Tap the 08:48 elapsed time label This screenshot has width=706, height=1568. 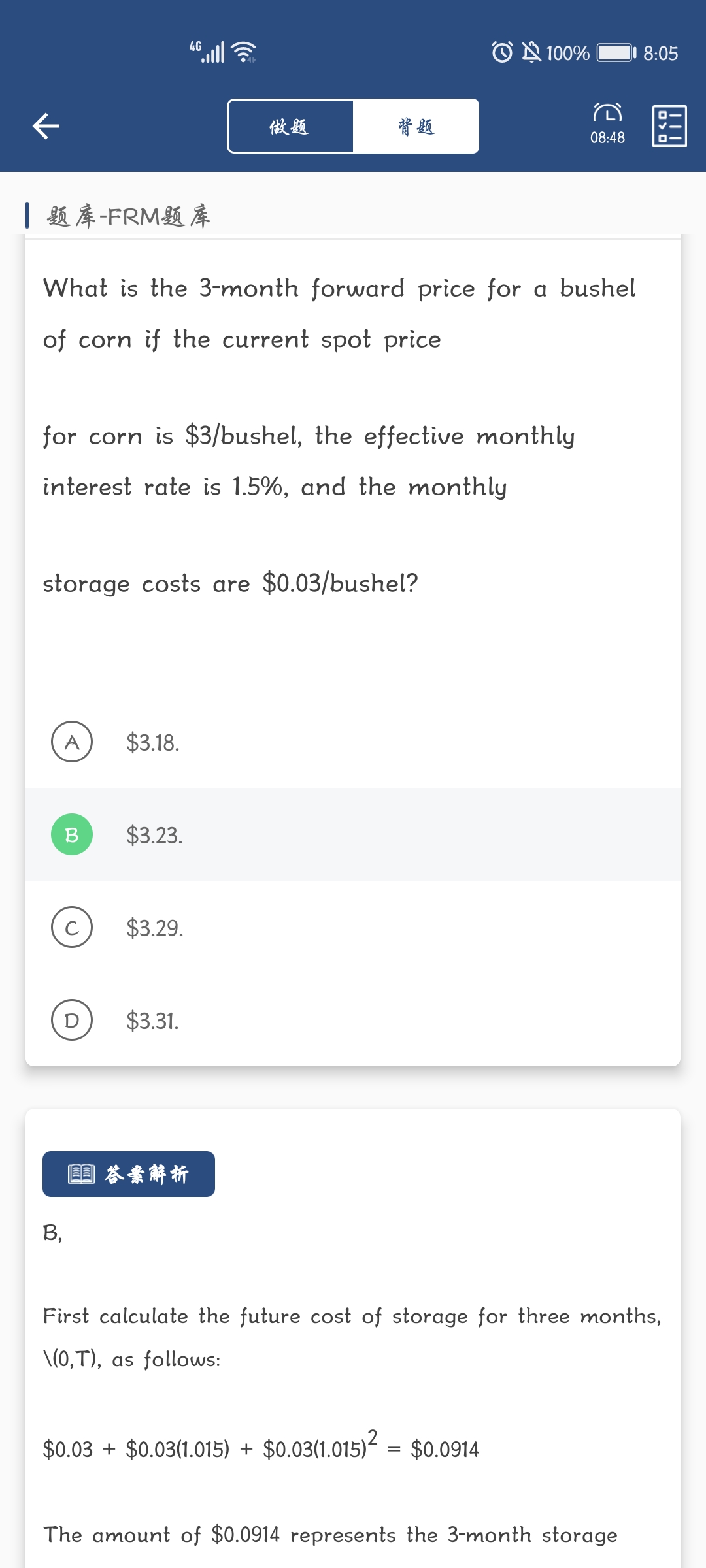pos(607,138)
